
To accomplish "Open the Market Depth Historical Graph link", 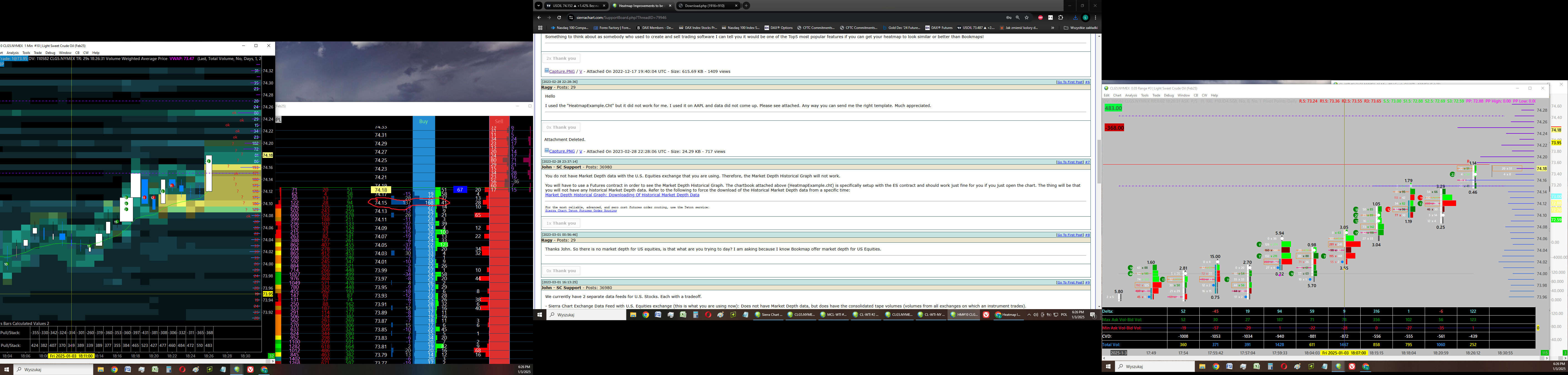I will (622, 195).
